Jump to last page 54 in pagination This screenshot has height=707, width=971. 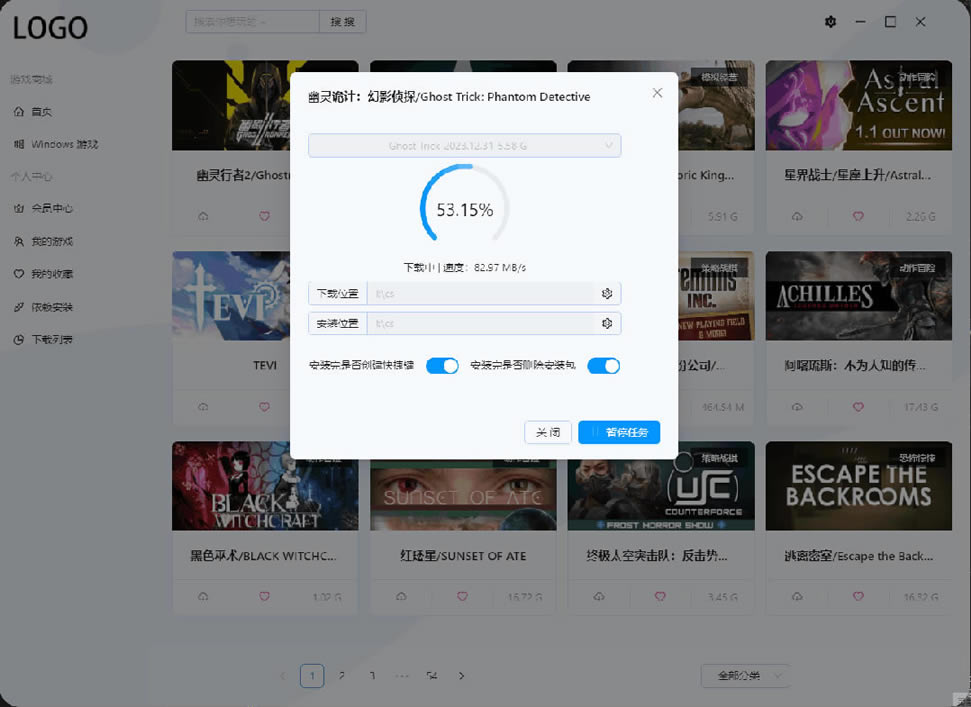tap(432, 675)
